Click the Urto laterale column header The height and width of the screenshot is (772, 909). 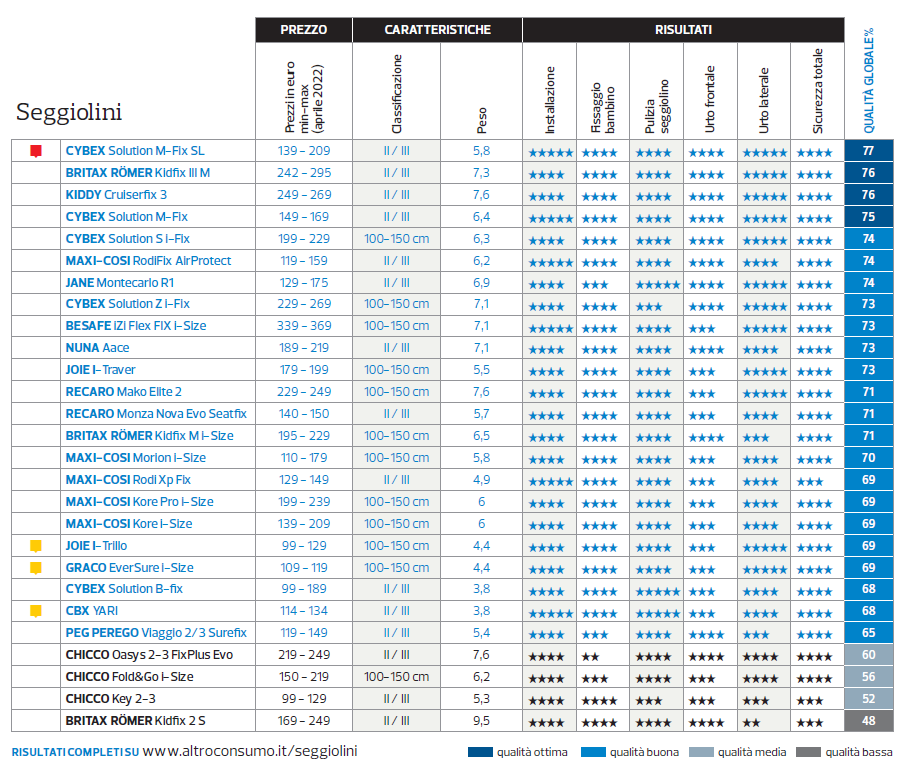pos(764,100)
